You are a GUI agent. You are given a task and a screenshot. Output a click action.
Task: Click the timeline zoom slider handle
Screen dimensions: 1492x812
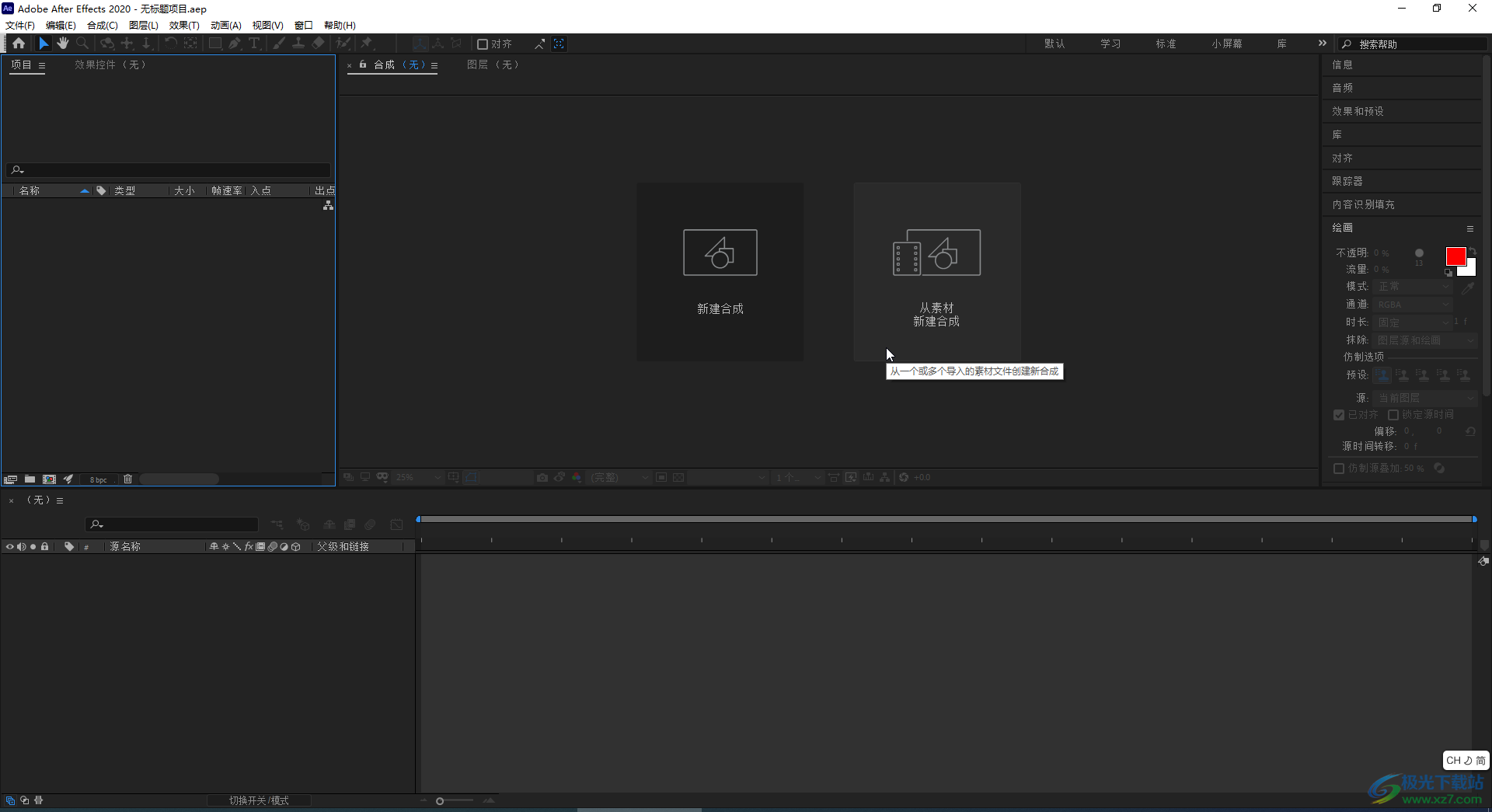click(x=440, y=801)
